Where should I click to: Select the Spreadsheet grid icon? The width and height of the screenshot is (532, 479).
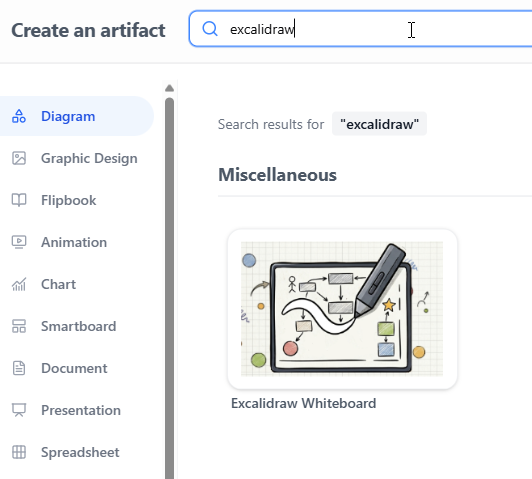[x=19, y=452]
